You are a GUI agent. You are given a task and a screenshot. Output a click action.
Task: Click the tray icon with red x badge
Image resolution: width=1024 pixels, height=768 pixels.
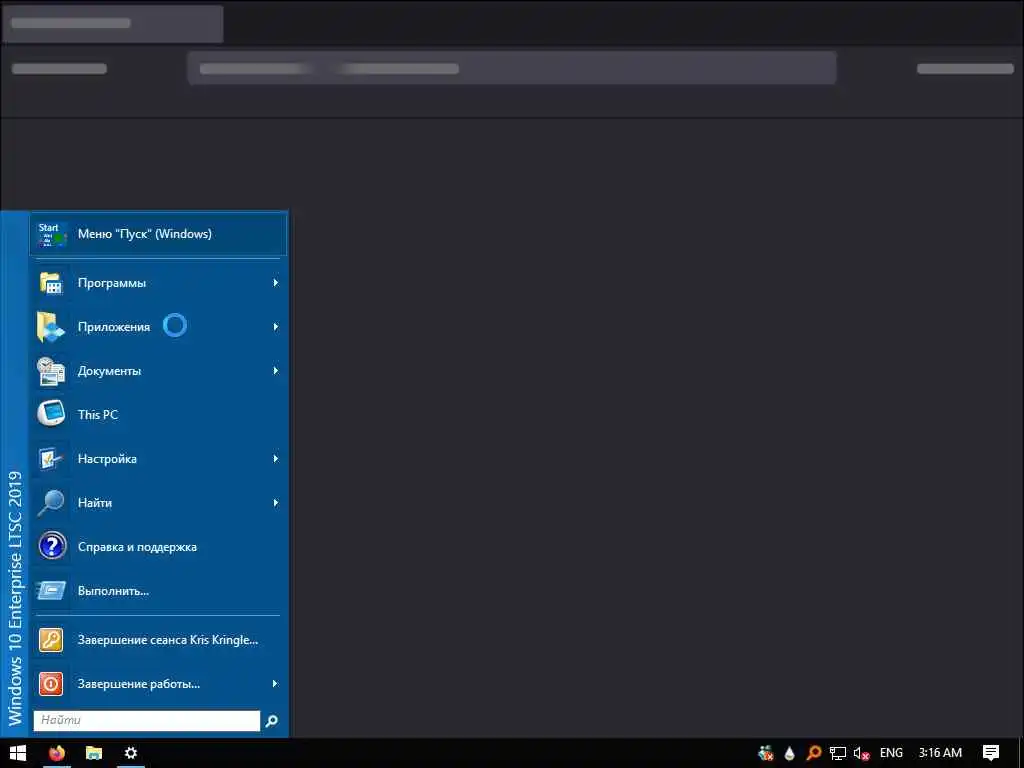[x=766, y=753]
